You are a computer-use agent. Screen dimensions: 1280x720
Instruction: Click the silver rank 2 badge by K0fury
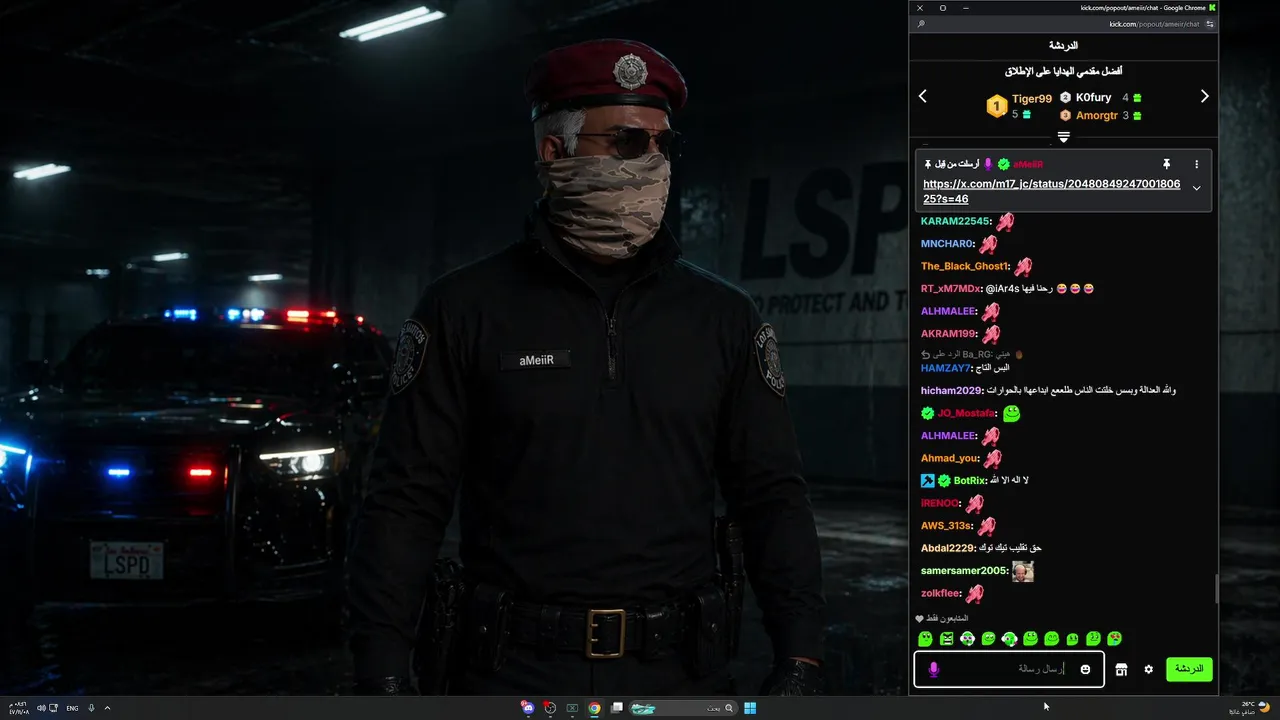pyautogui.click(x=1065, y=98)
